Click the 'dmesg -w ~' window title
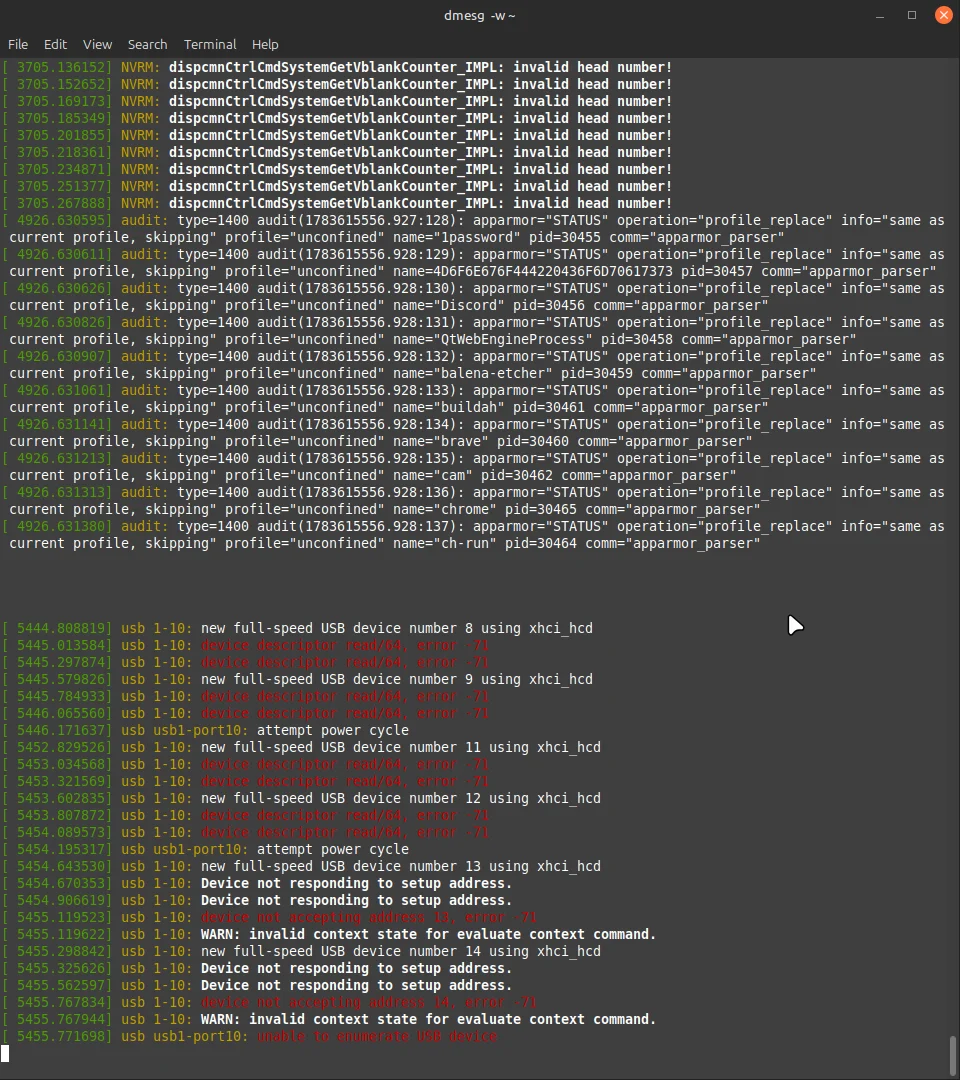This screenshot has width=960, height=1080. pos(479,15)
